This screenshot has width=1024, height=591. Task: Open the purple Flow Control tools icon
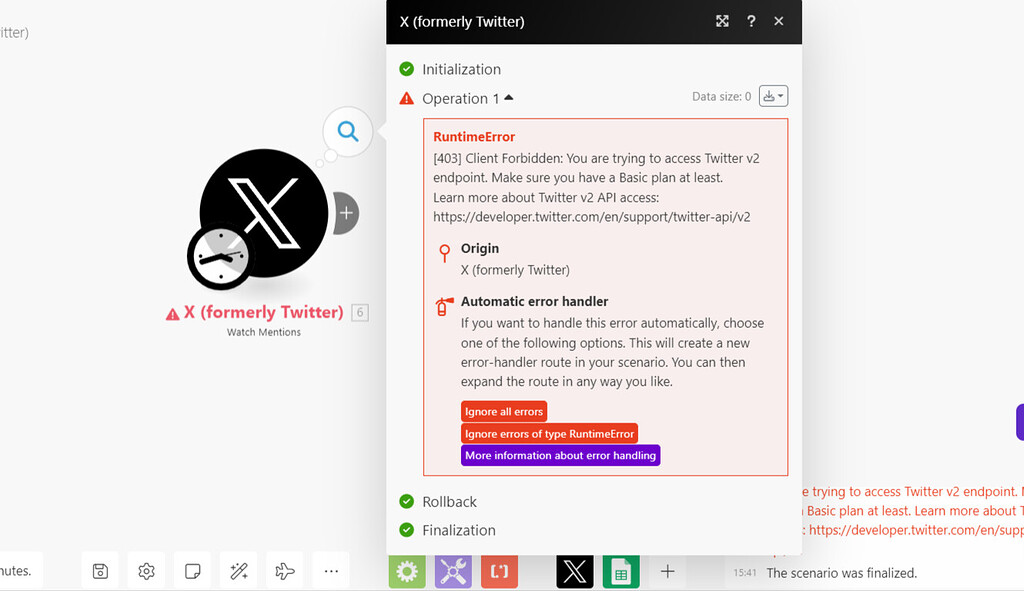tap(453, 571)
